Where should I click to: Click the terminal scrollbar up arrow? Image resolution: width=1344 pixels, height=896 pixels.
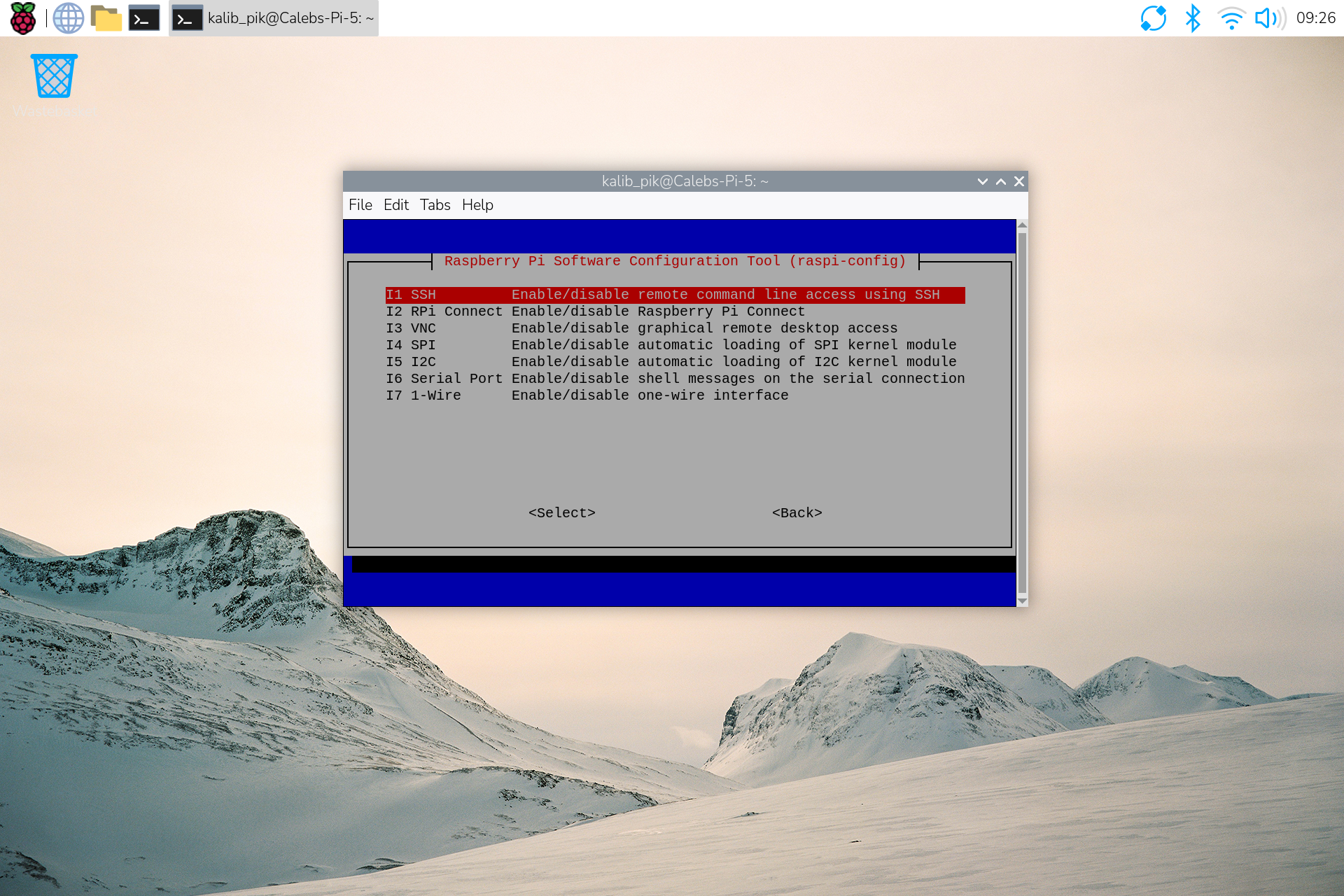tap(1022, 225)
